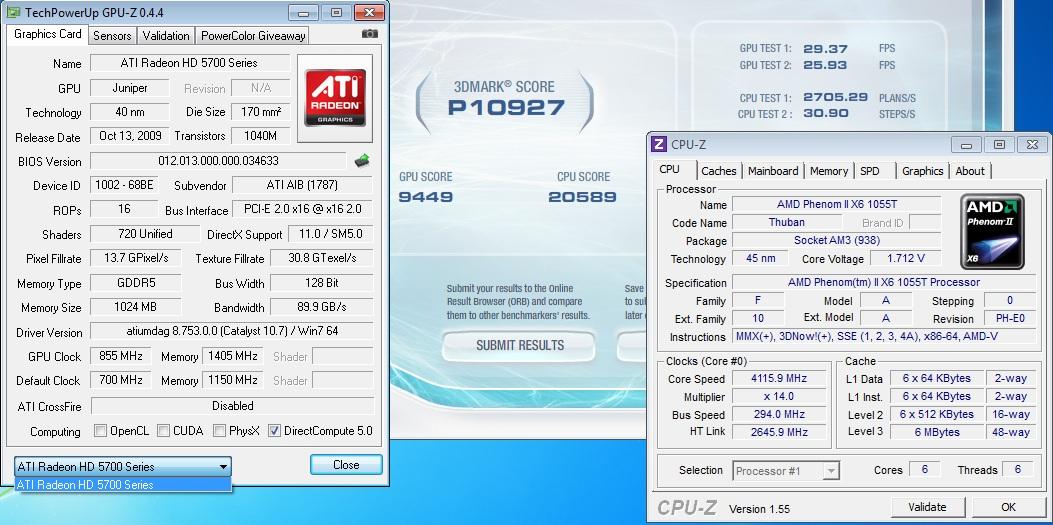Image resolution: width=1053 pixels, height=525 pixels.
Task: Click the Revision value PH-E0
Action: 1009,318
